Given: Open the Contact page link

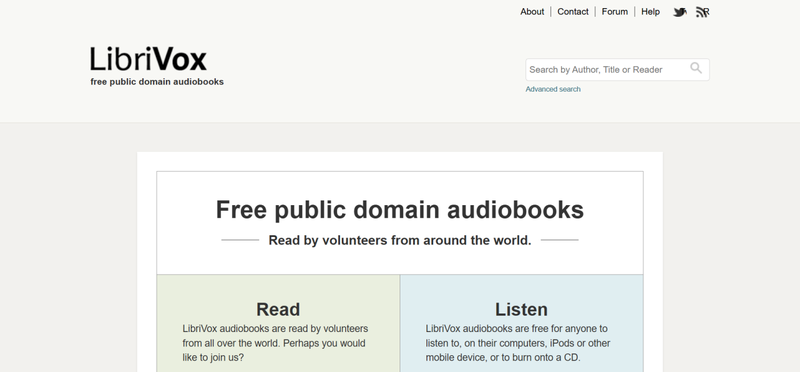Looking at the screenshot, I should (573, 11).
